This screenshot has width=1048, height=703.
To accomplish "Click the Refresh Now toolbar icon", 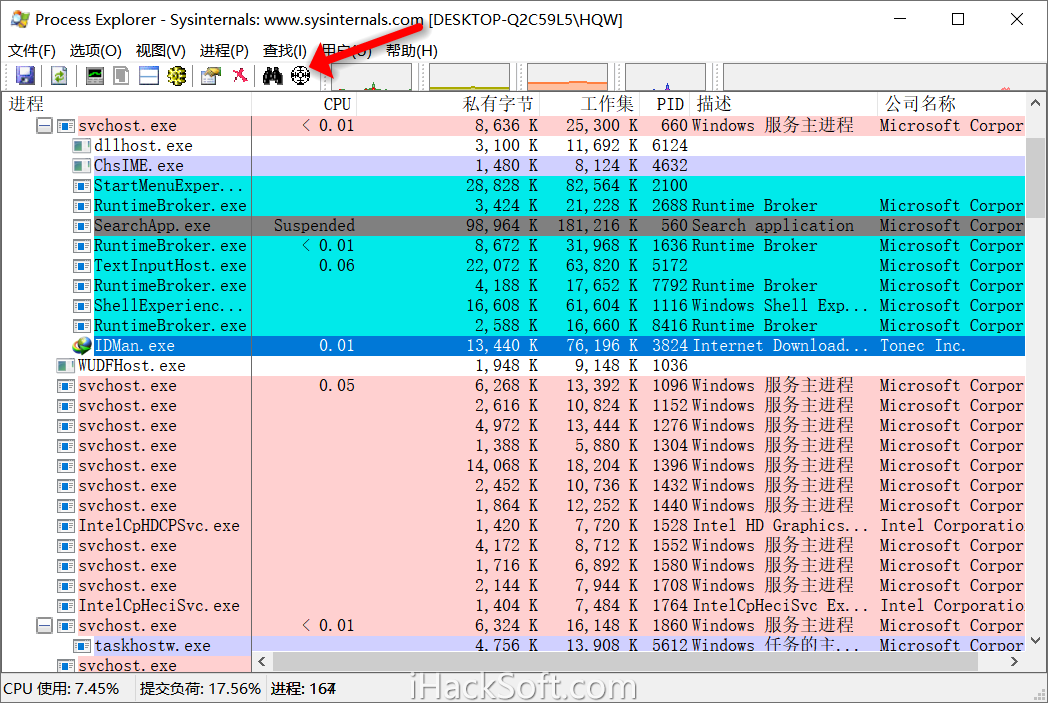I will [x=59, y=76].
